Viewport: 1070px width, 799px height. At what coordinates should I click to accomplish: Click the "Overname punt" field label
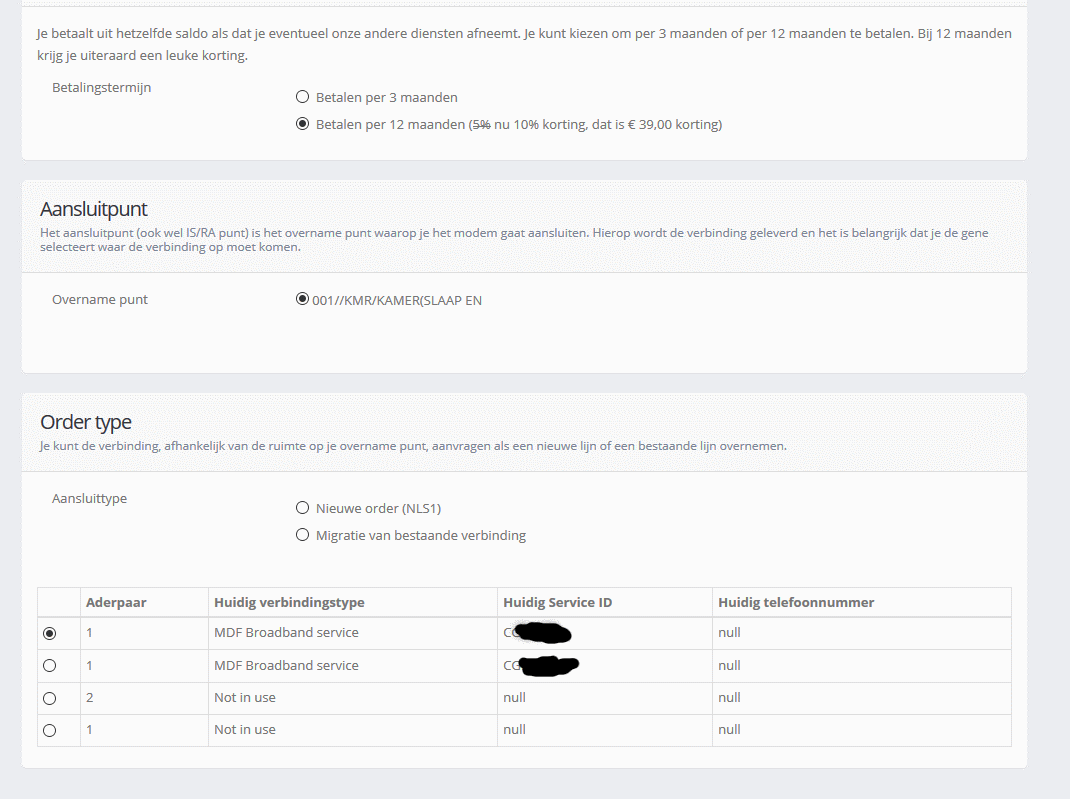pyautogui.click(x=100, y=300)
